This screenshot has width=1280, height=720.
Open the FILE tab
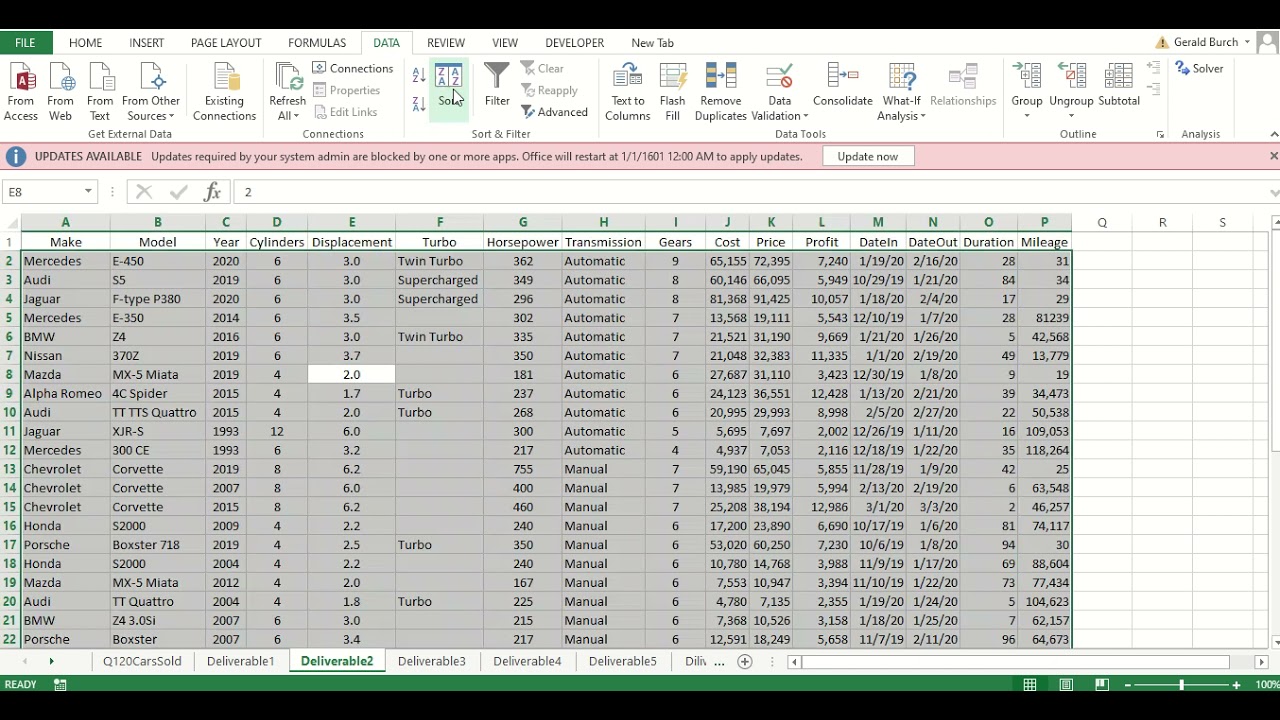pyautogui.click(x=25, y=43)
